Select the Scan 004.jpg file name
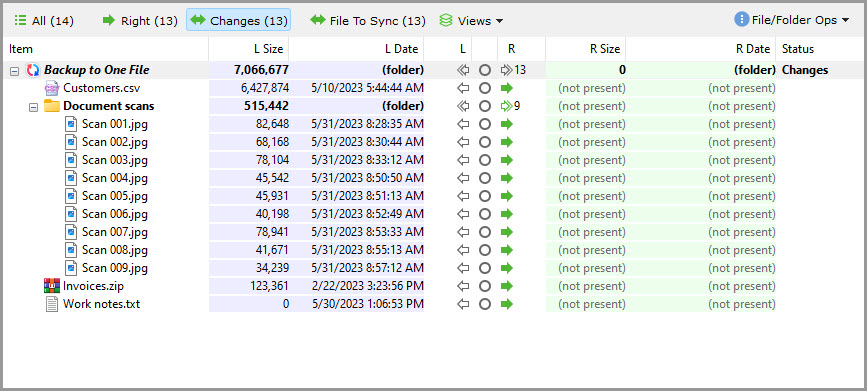 click(115, 178)
